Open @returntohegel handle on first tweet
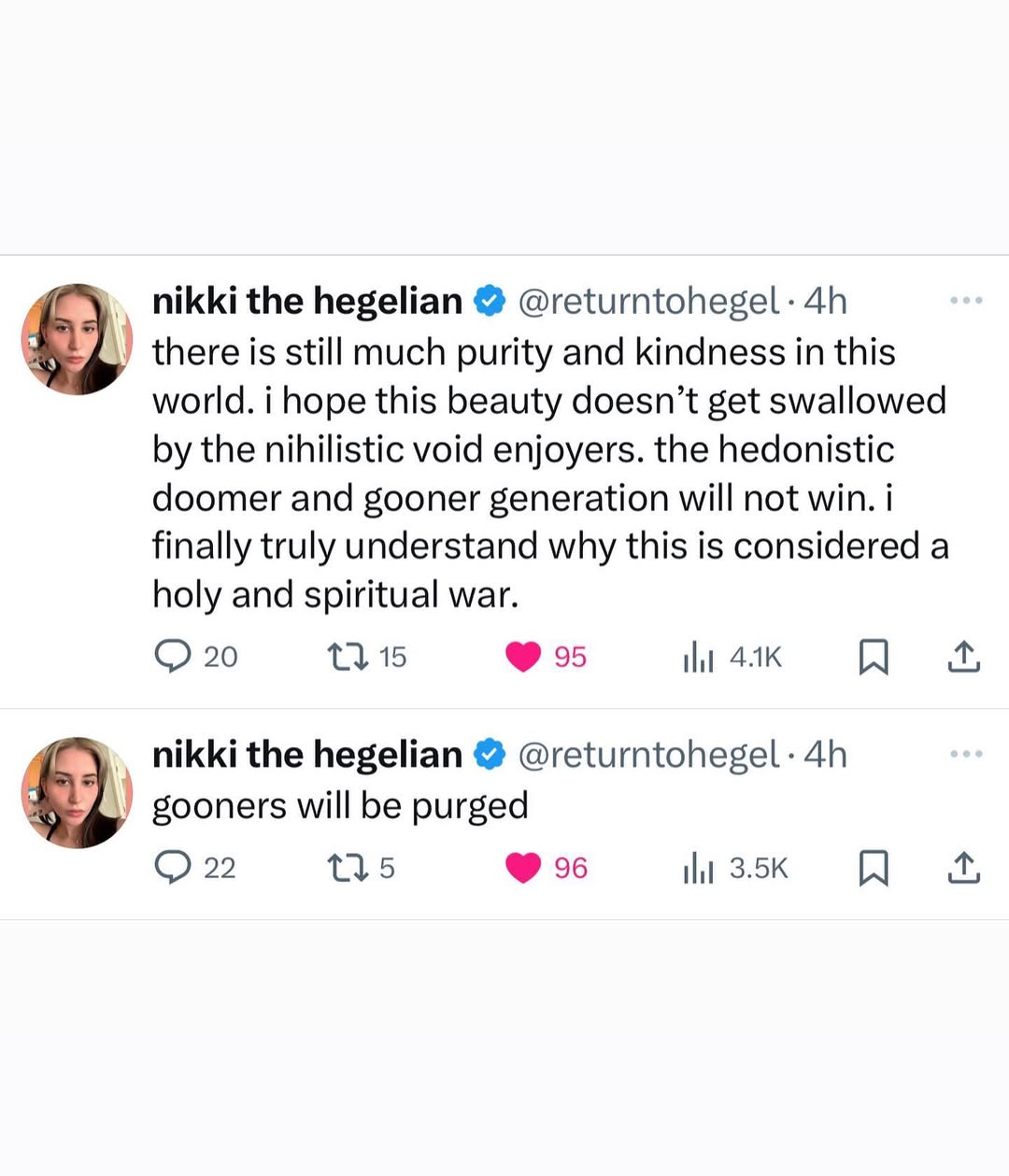Viewport: 1009px width, 1176px height. [x=647, y=301]
